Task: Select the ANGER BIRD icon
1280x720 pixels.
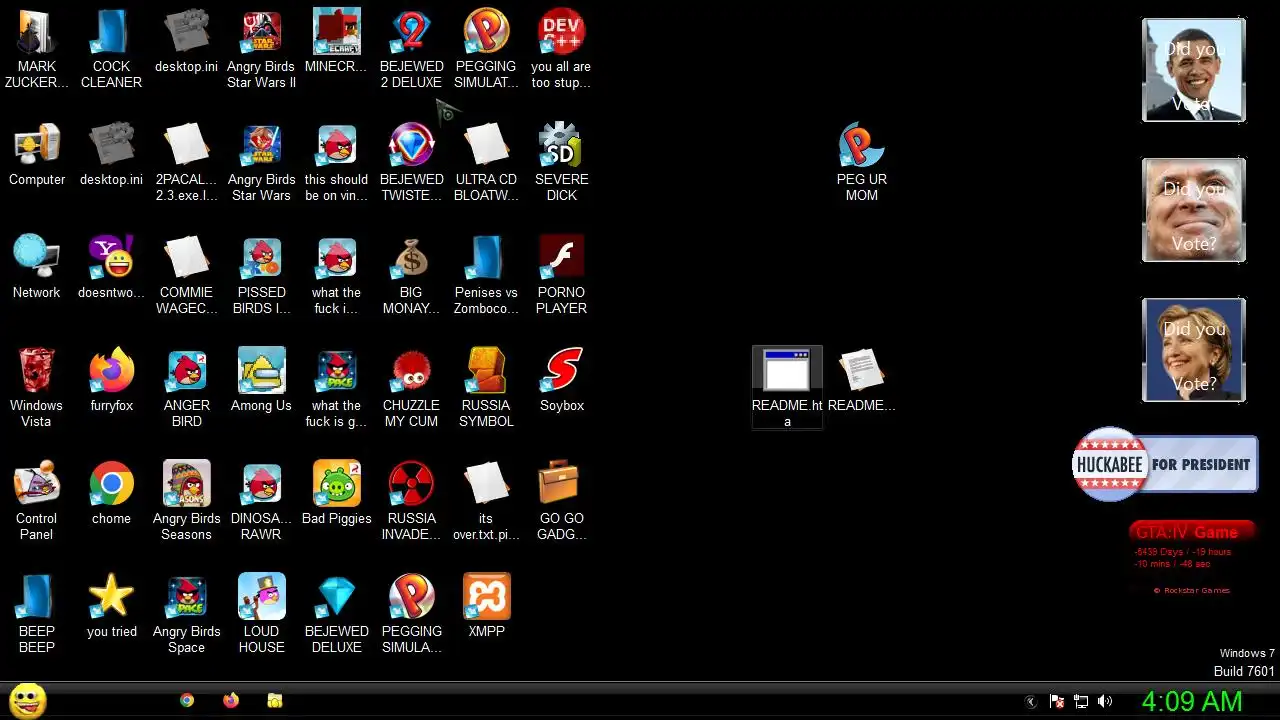Action: (186, 388)
